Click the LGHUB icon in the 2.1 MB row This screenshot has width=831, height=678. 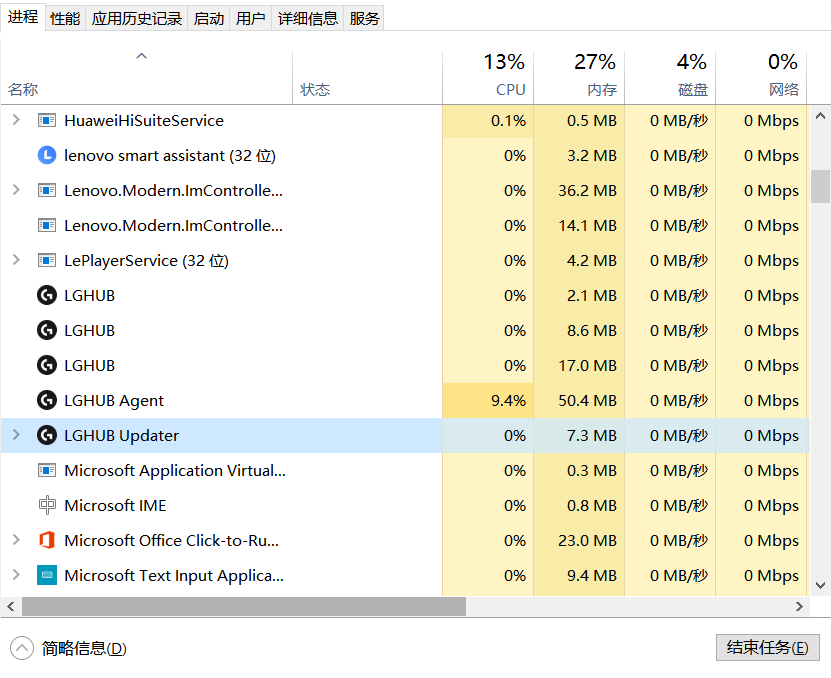[47, 296]
